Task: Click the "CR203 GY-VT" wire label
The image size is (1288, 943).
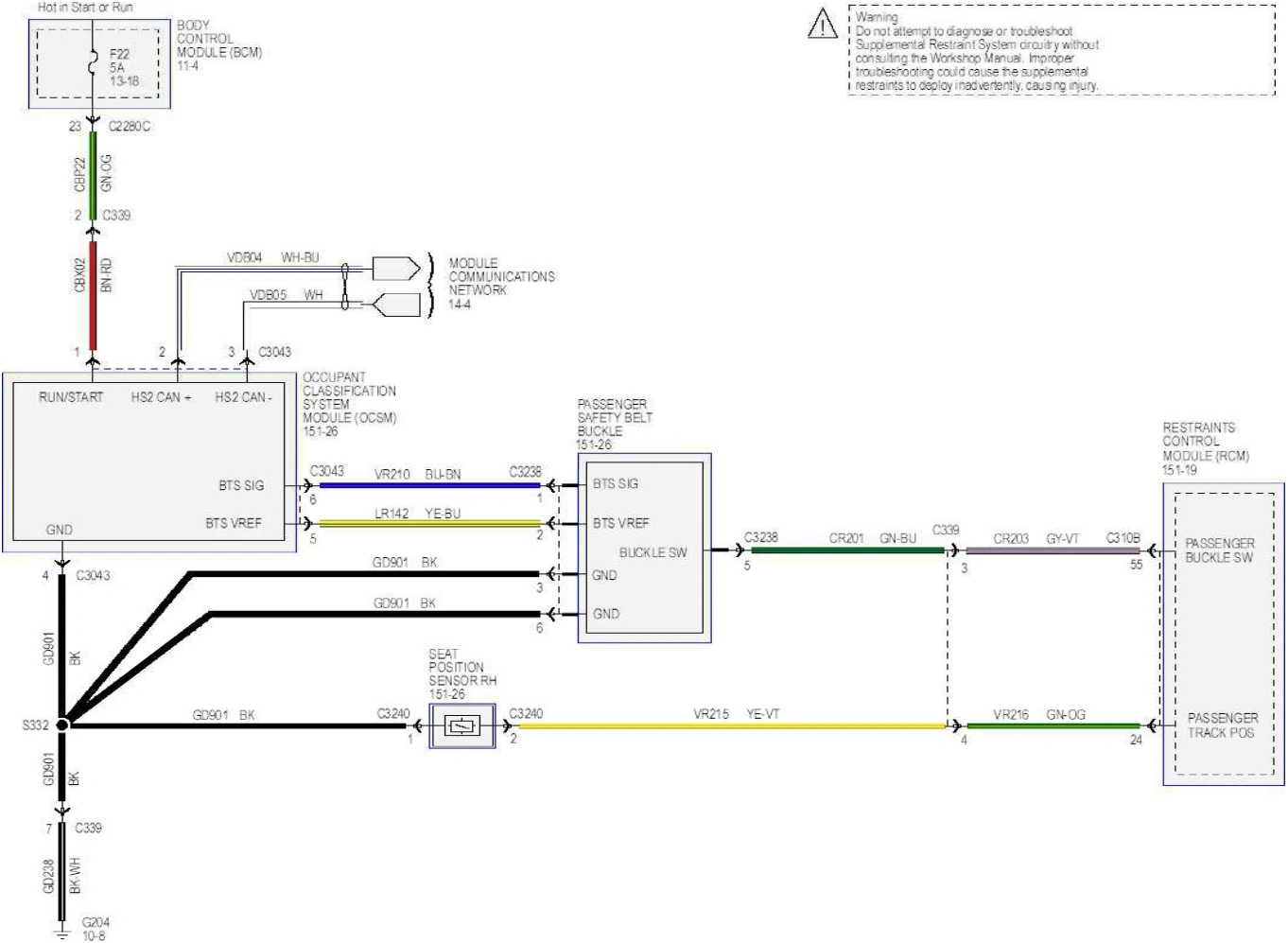Action: (x=1036, y=538)
